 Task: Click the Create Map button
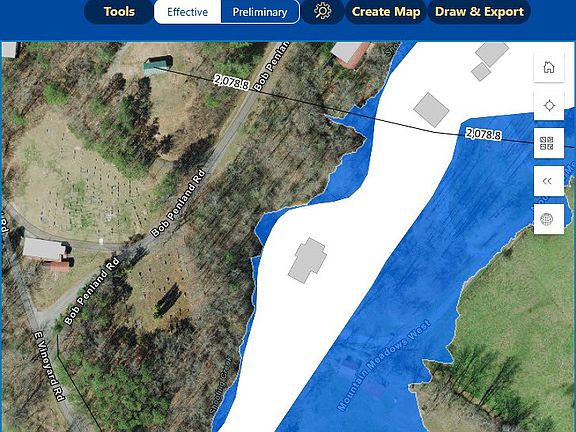386,12
